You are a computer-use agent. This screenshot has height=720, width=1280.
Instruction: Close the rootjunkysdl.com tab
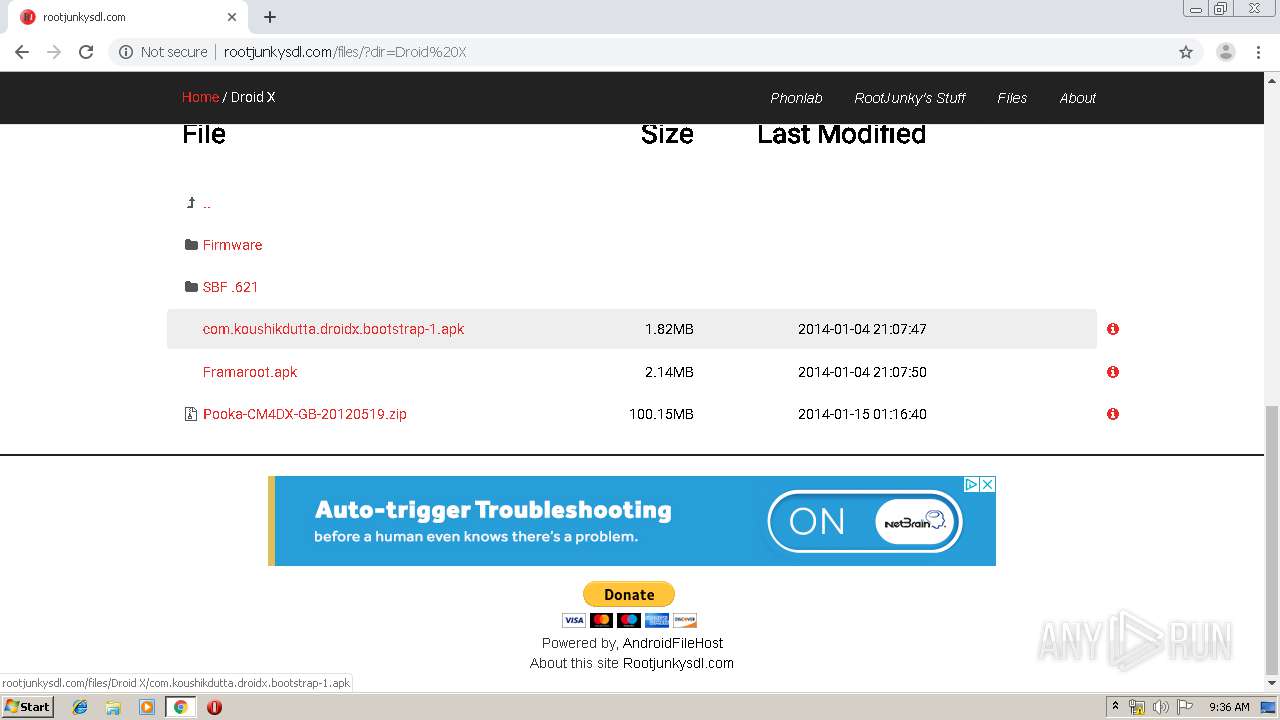click(232, 17)
